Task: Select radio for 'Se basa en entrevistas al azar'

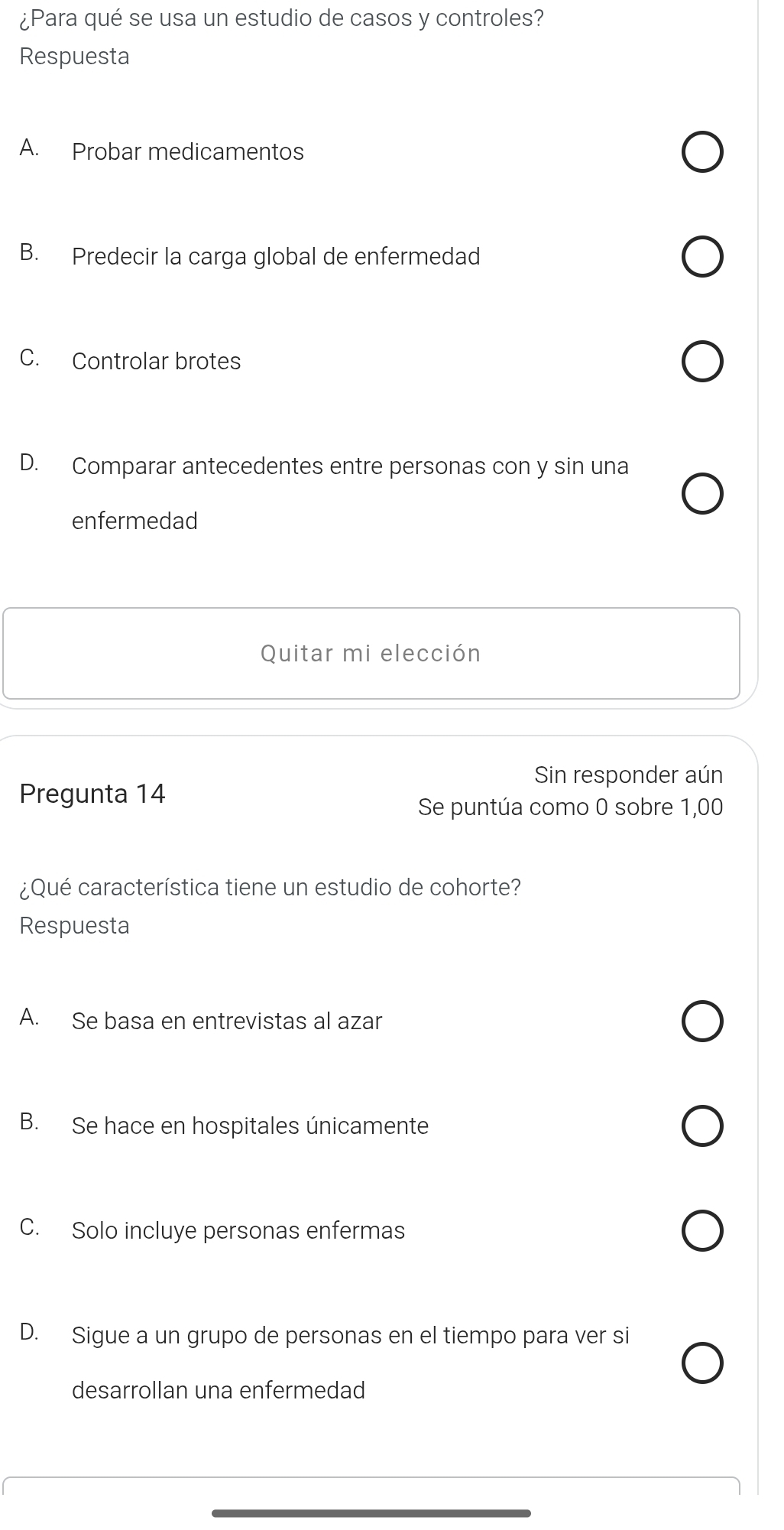Action: (702, 1022)
